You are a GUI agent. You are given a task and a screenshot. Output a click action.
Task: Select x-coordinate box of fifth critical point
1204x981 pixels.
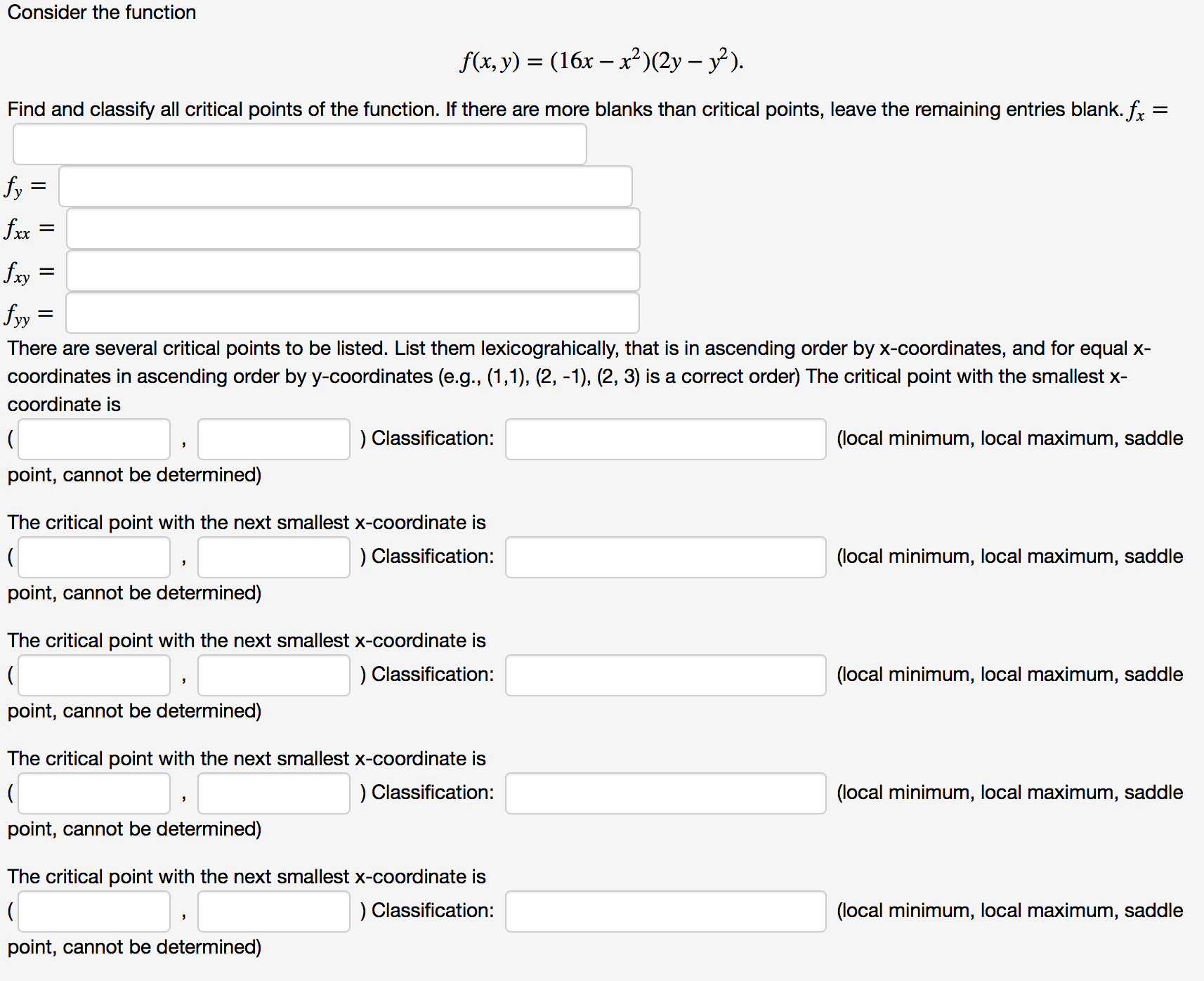tap(94, 911)
